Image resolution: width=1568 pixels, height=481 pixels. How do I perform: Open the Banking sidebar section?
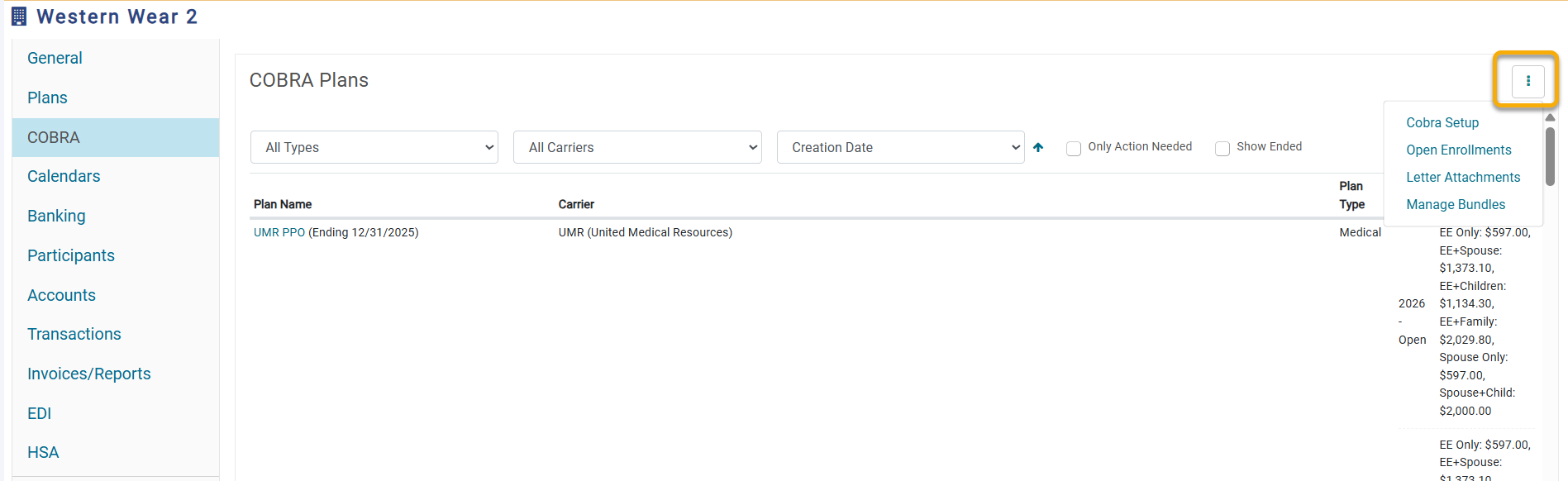click(x=56, y=216)
